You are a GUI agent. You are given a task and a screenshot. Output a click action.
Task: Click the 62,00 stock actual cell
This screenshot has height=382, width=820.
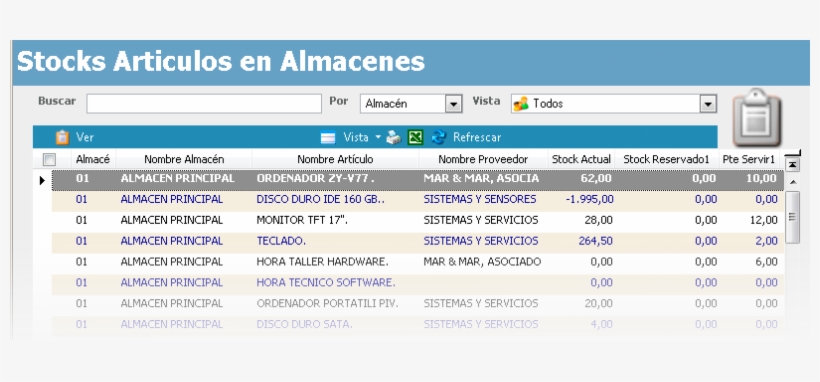(x=596, y=178)
